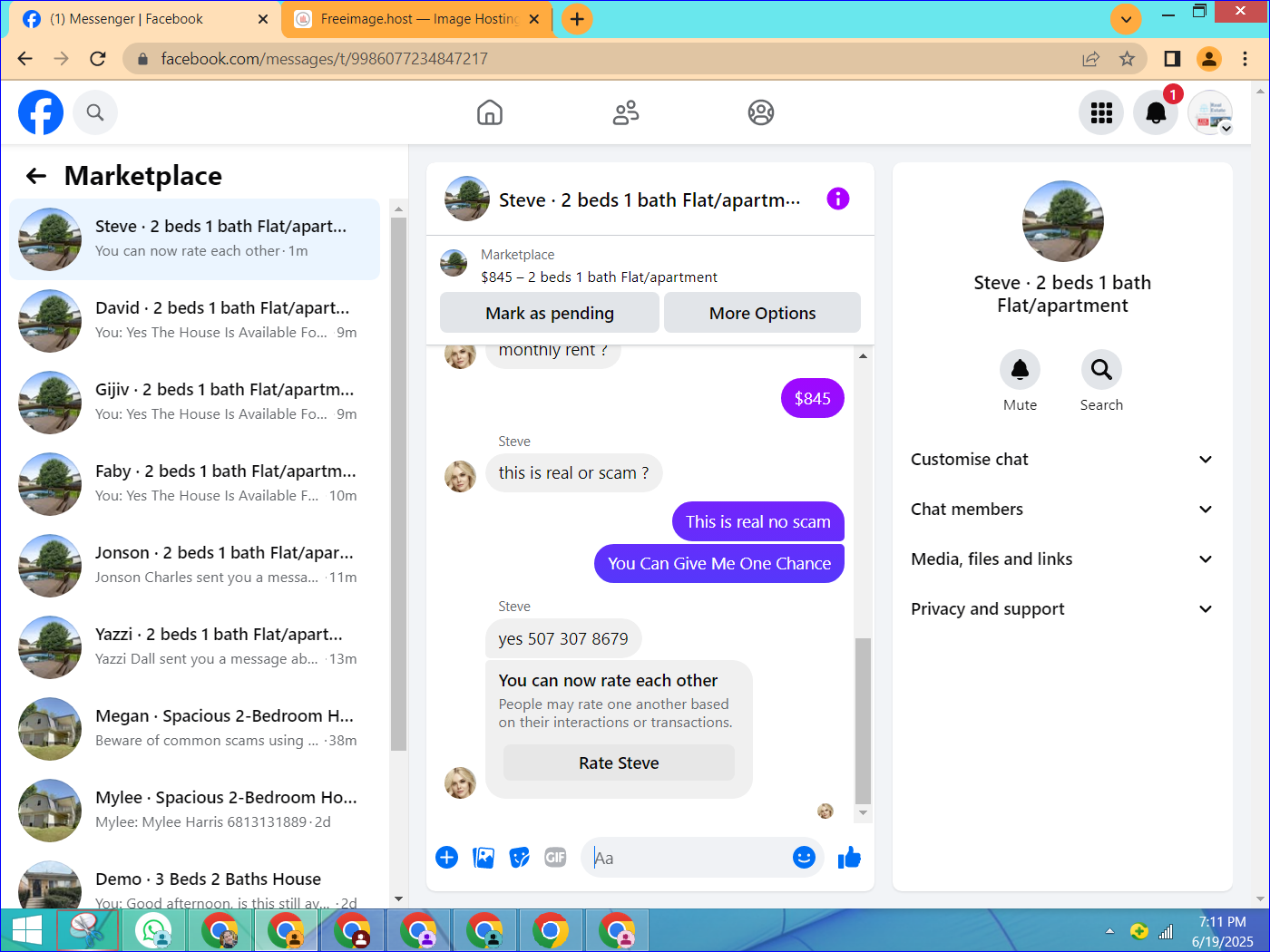Go back in browser history

coord(25,59)
